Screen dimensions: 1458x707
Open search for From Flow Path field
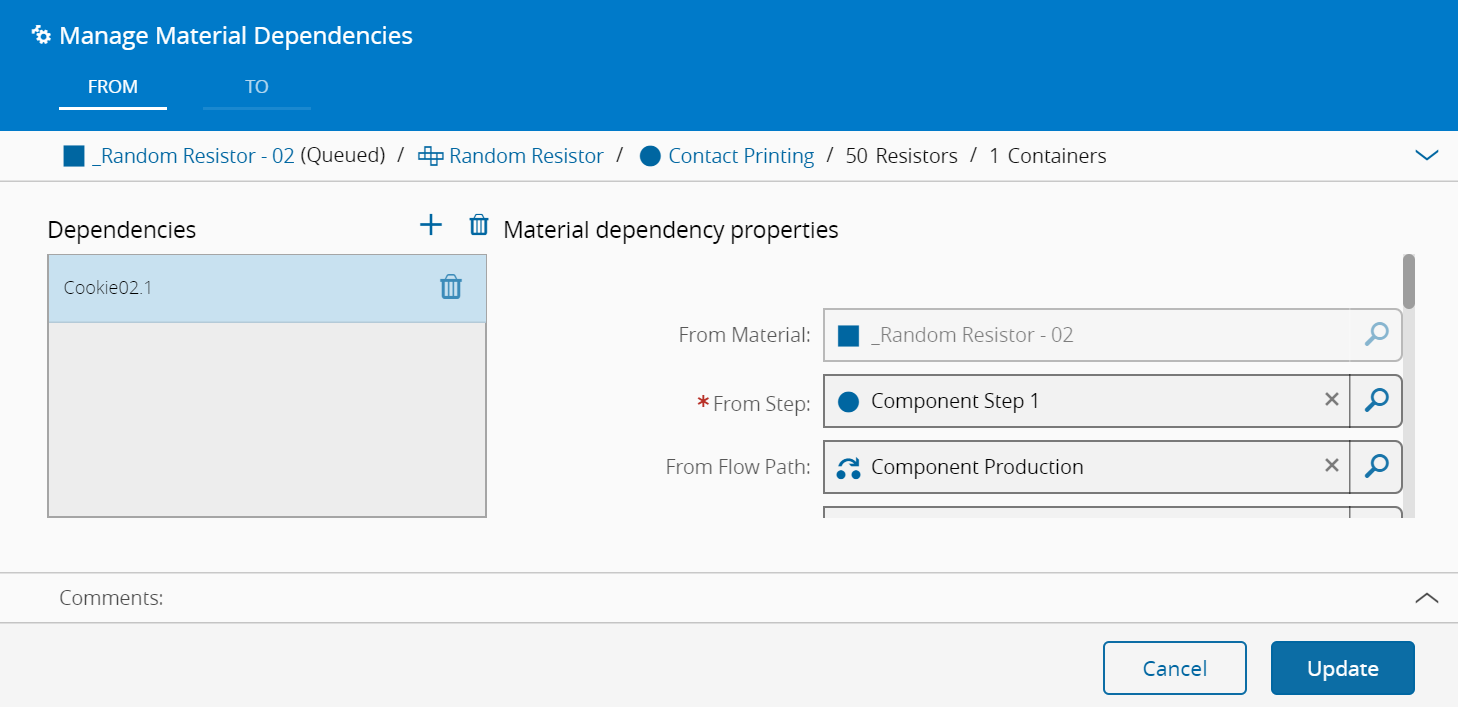[x=1376, y=467]
